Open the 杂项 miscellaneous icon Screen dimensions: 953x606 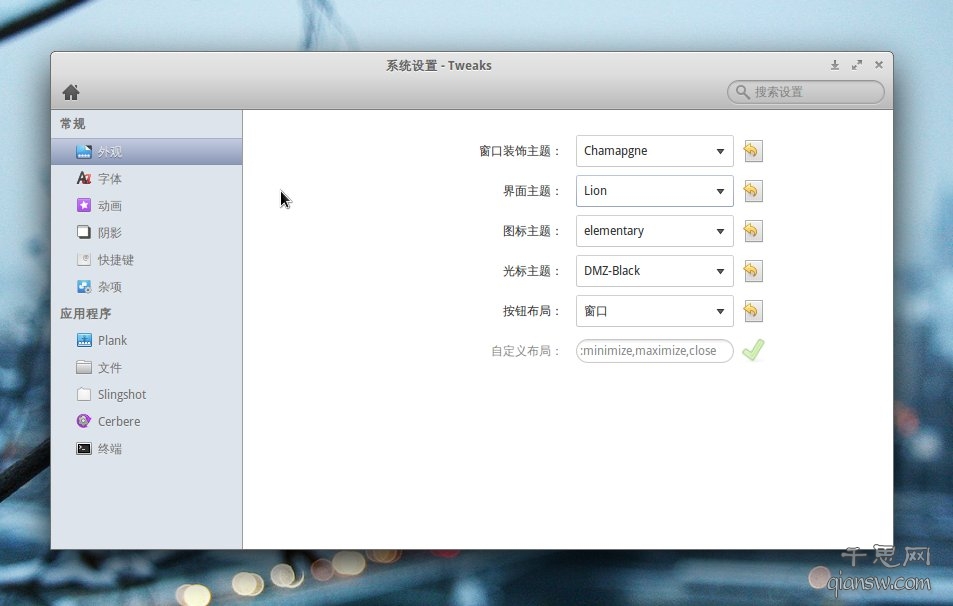(x=84, y=286)
